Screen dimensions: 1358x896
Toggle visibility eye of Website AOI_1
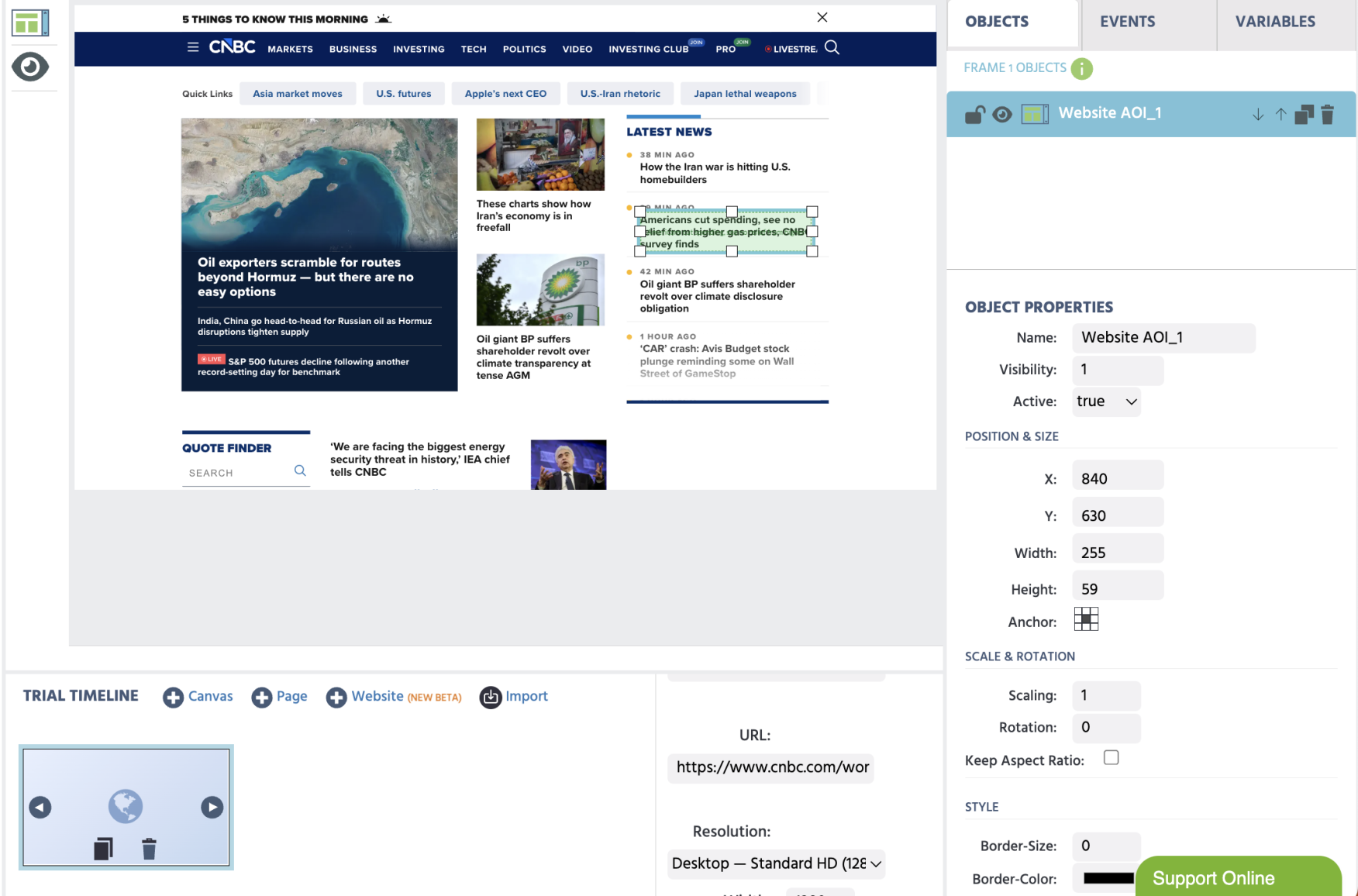(1002, 115)
